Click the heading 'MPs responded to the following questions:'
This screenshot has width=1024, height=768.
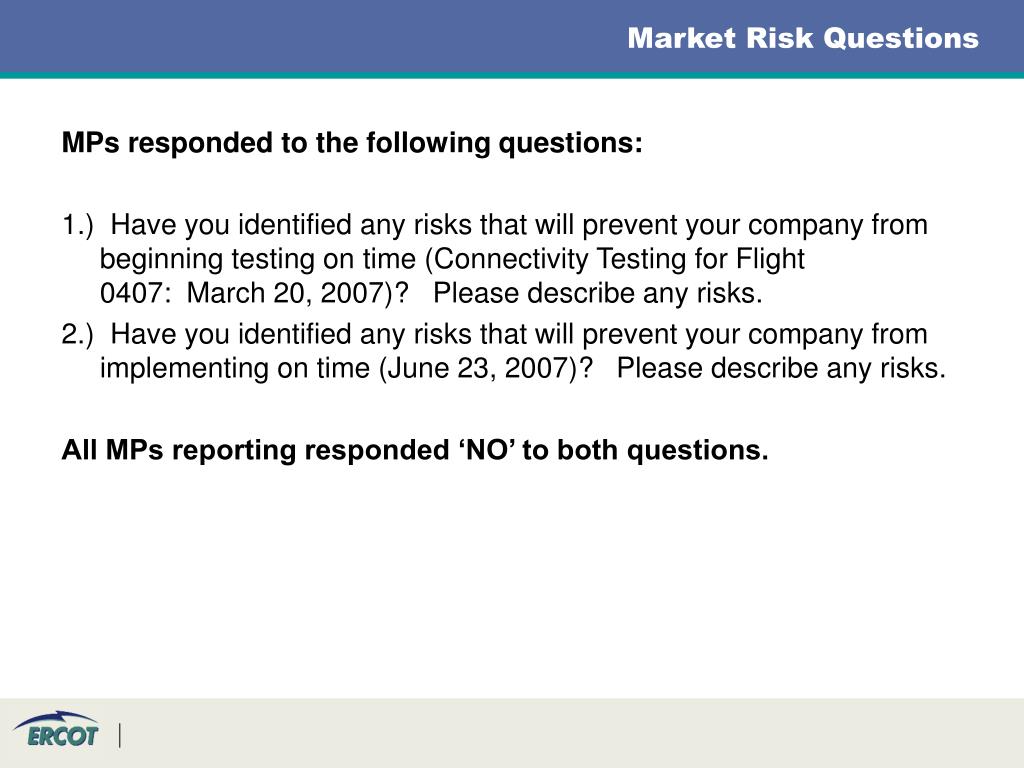pyautogui.click(x=352, y=143)
